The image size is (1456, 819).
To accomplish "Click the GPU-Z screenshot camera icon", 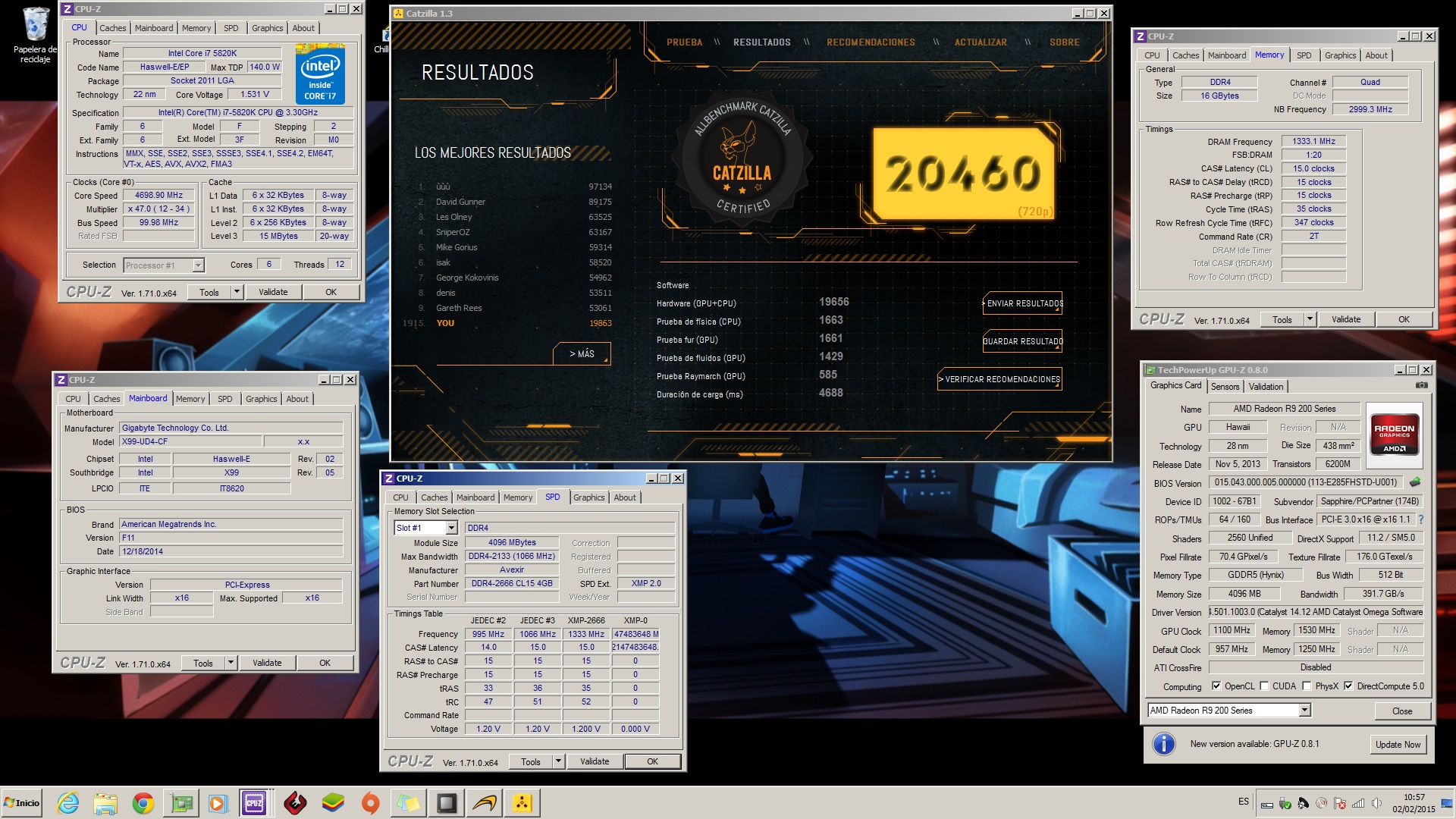I will pyautogui.click(x=1421, y=386).
